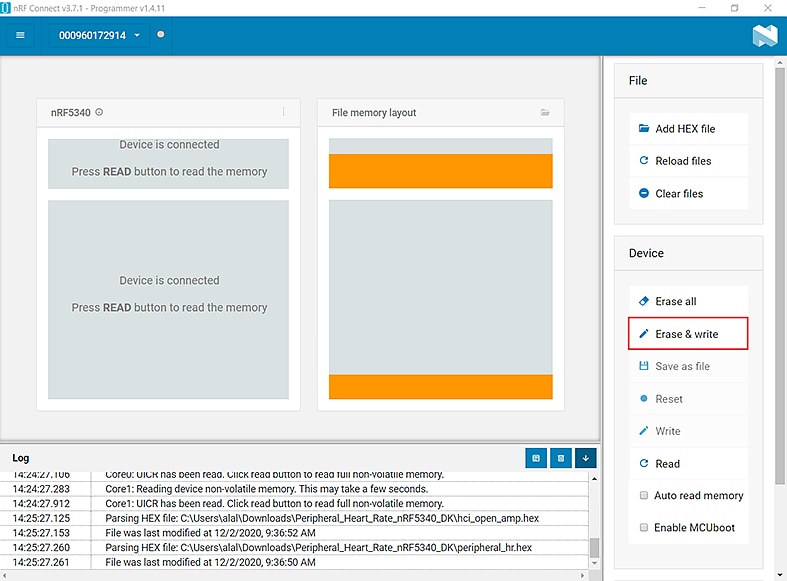787x581 pixels.
Task: Open the hamburger menu
Action: pyautogui.click(x=20, y=35)
